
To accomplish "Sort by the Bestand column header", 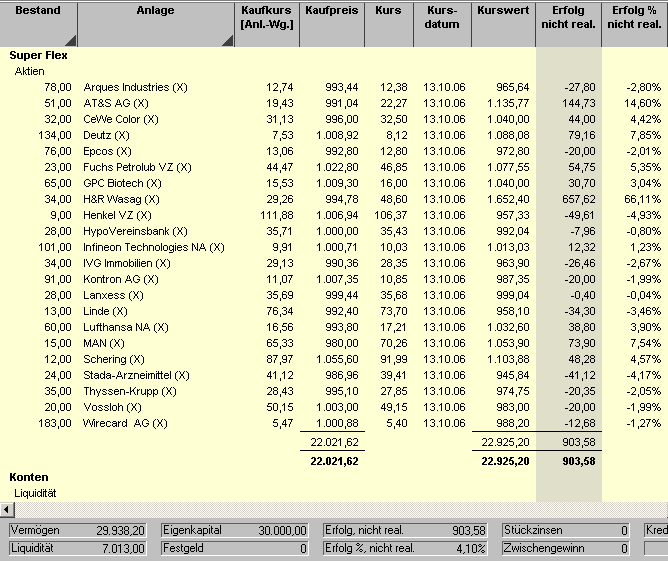I will pos(38,24).
